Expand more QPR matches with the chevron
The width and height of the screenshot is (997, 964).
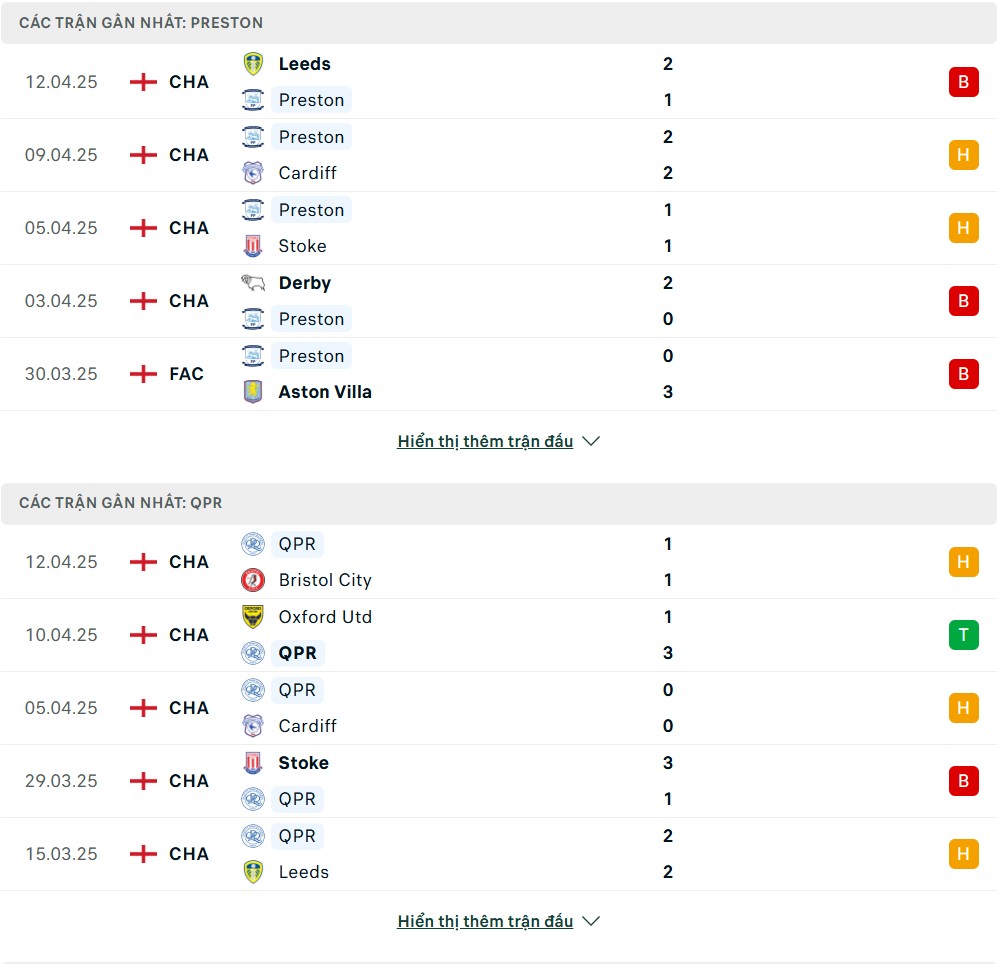pos(591,921)
